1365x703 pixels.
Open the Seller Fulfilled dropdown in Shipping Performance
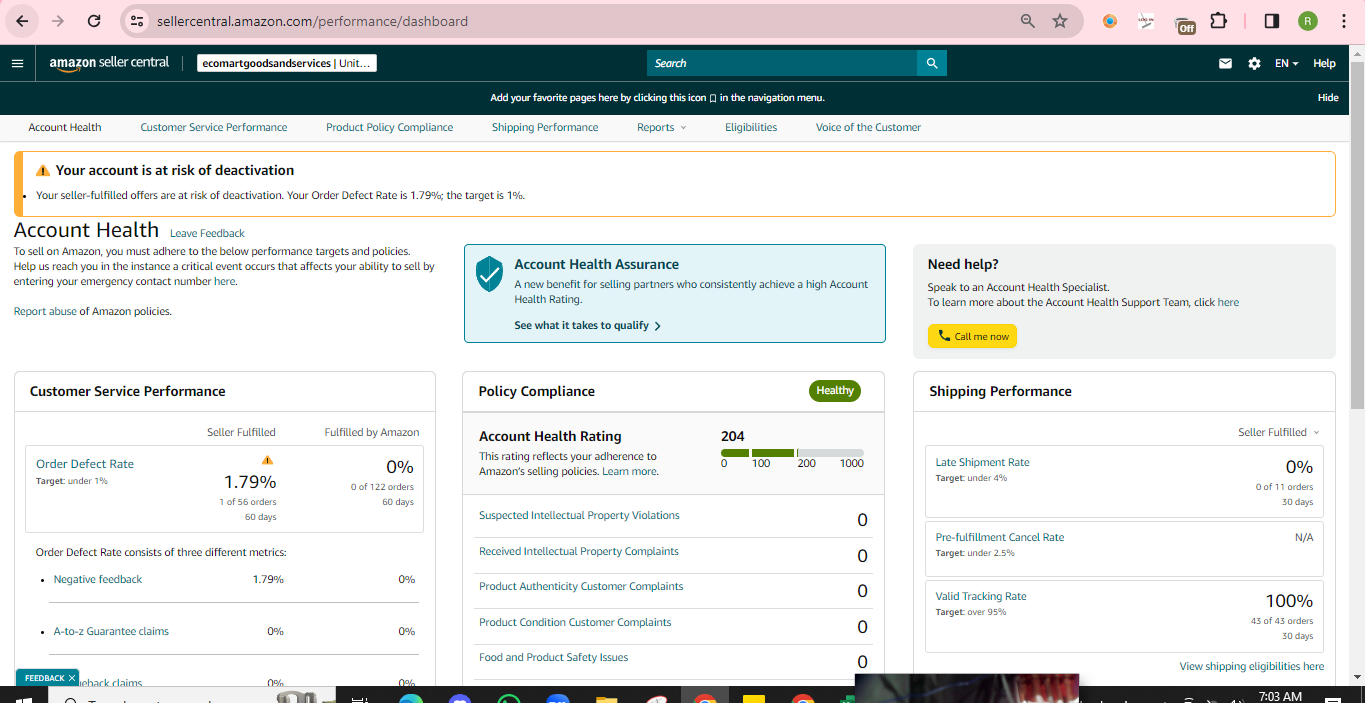tap(1278, 432)
